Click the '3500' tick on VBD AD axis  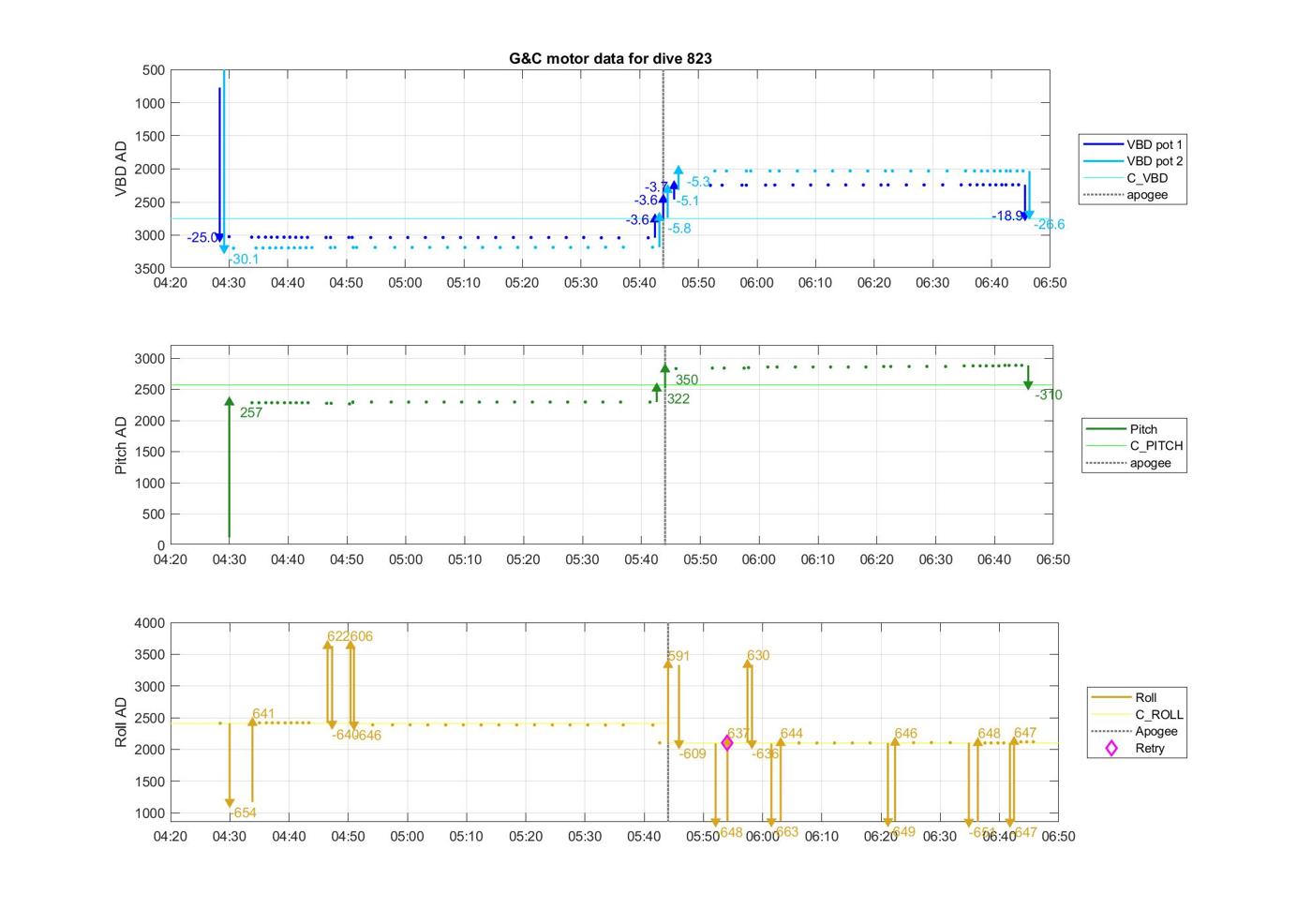(x=151, y=269)
